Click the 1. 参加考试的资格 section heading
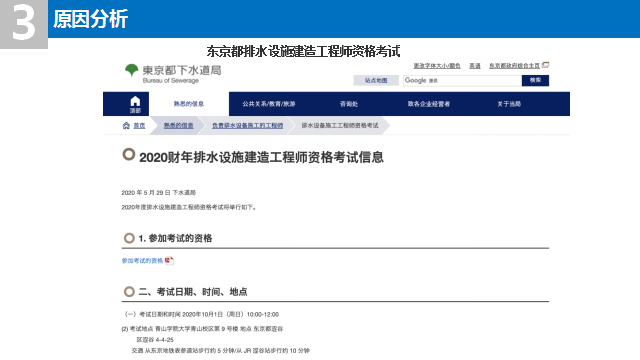Image resolution: width=640 pixels, height=360 pixels. [x=175, y=238]
